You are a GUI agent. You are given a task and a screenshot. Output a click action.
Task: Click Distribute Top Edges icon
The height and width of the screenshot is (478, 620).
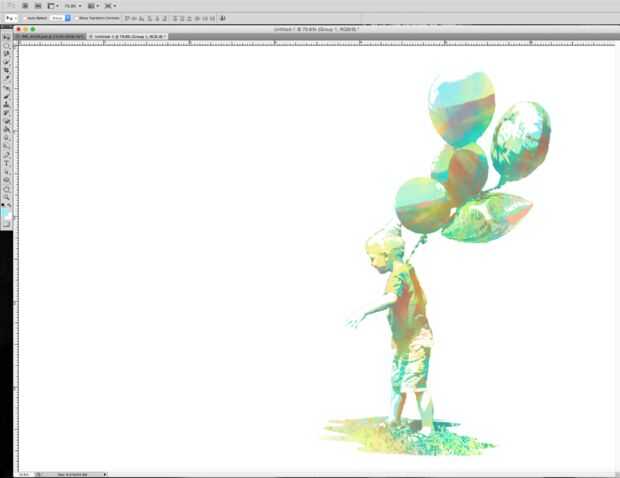pyautogui.click(x=175, y=18)
